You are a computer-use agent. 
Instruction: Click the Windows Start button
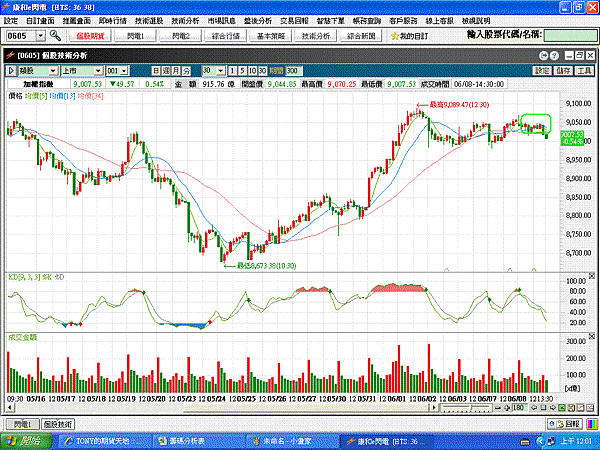click(27, 442)
